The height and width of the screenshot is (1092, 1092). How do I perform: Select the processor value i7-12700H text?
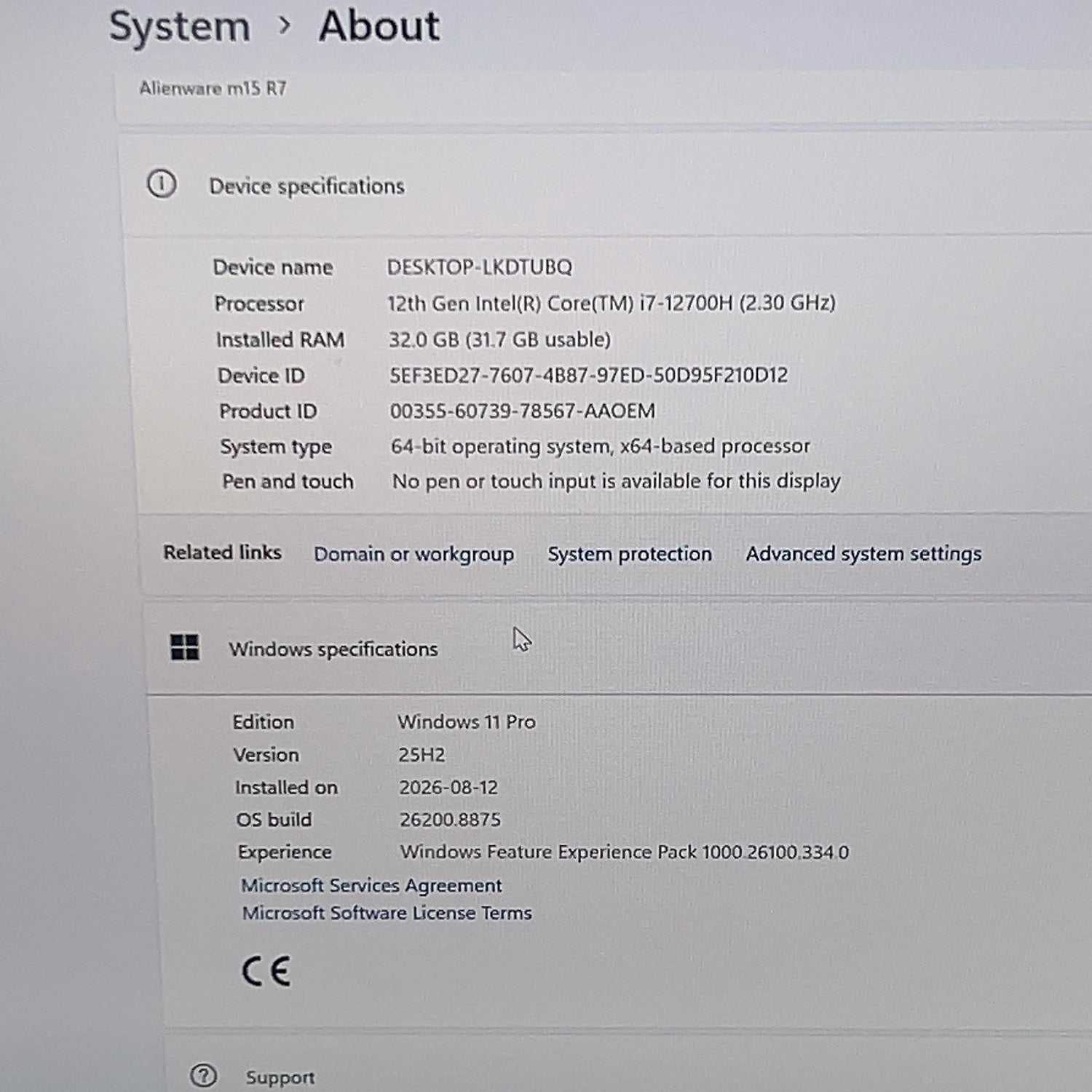612,303
